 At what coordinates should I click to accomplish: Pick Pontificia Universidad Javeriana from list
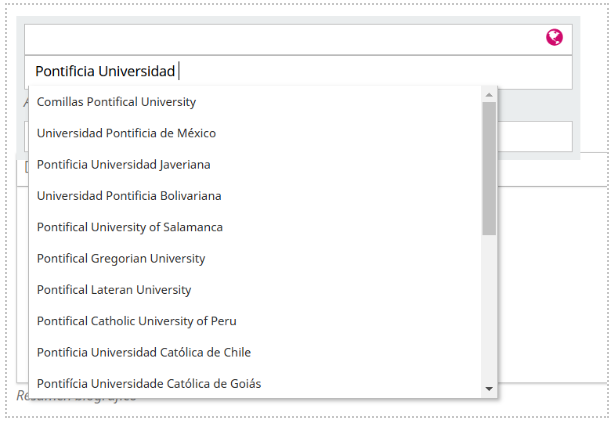[124, 164]
